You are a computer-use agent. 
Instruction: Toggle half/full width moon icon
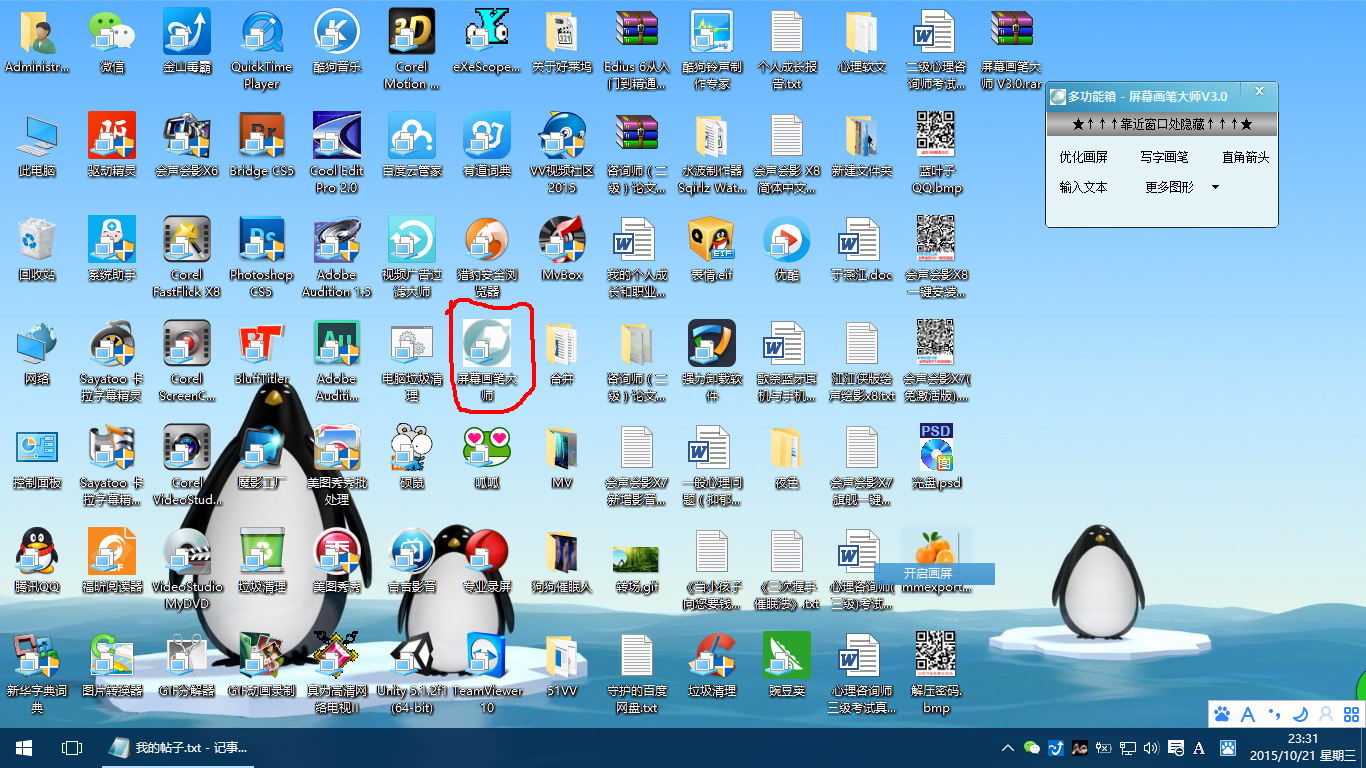click(1300, 714)
